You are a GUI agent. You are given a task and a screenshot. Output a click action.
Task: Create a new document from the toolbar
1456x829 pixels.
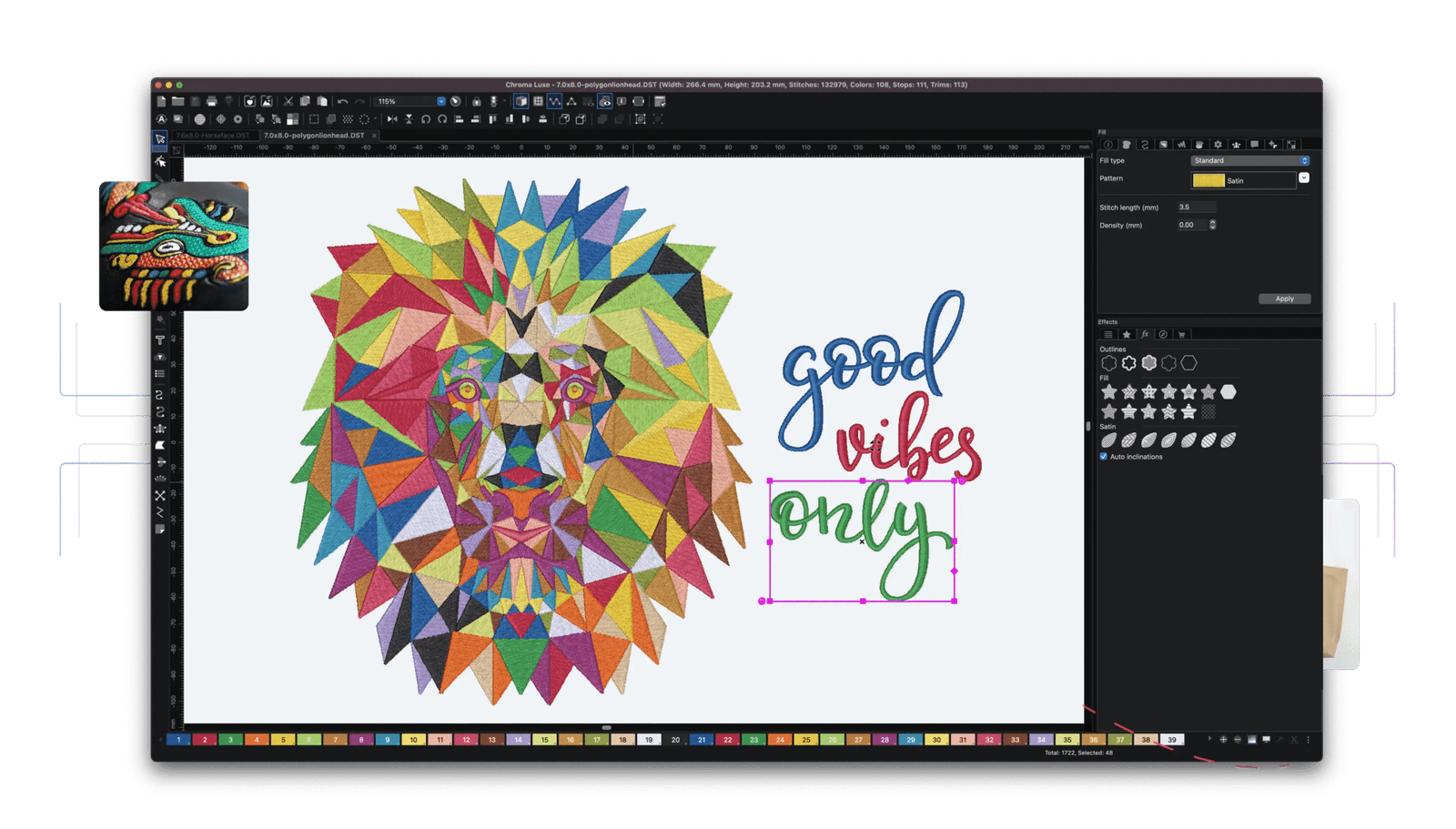(x=161, y=101)
